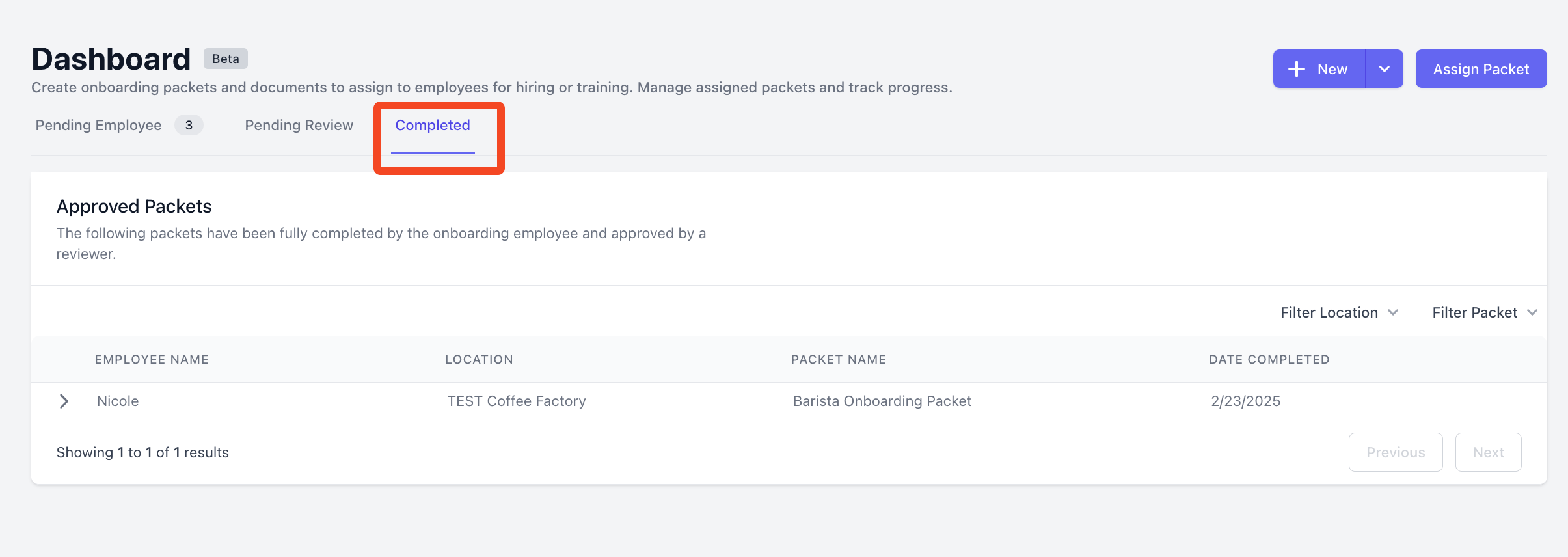Viewport: 1568px width, 557px height.
Task: Click the Employee Name column header
Action: pyautogui.click(x=152, y=359)
